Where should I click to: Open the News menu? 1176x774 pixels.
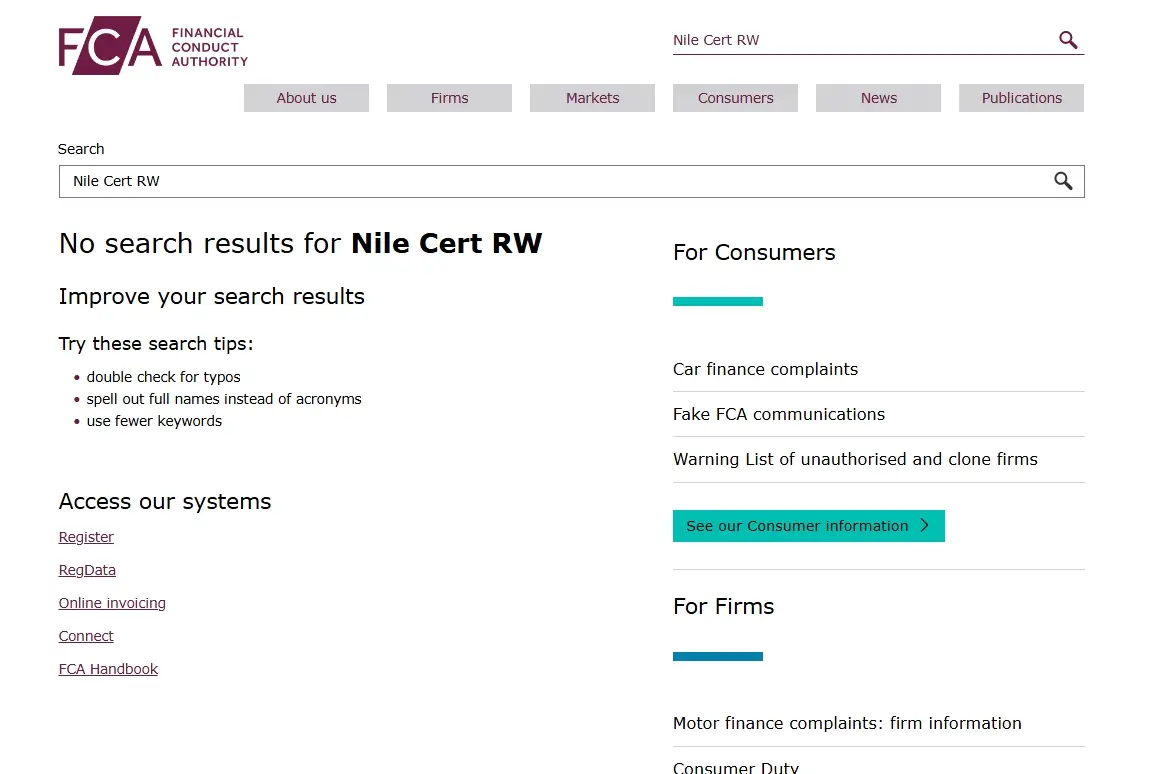(878, 97)
